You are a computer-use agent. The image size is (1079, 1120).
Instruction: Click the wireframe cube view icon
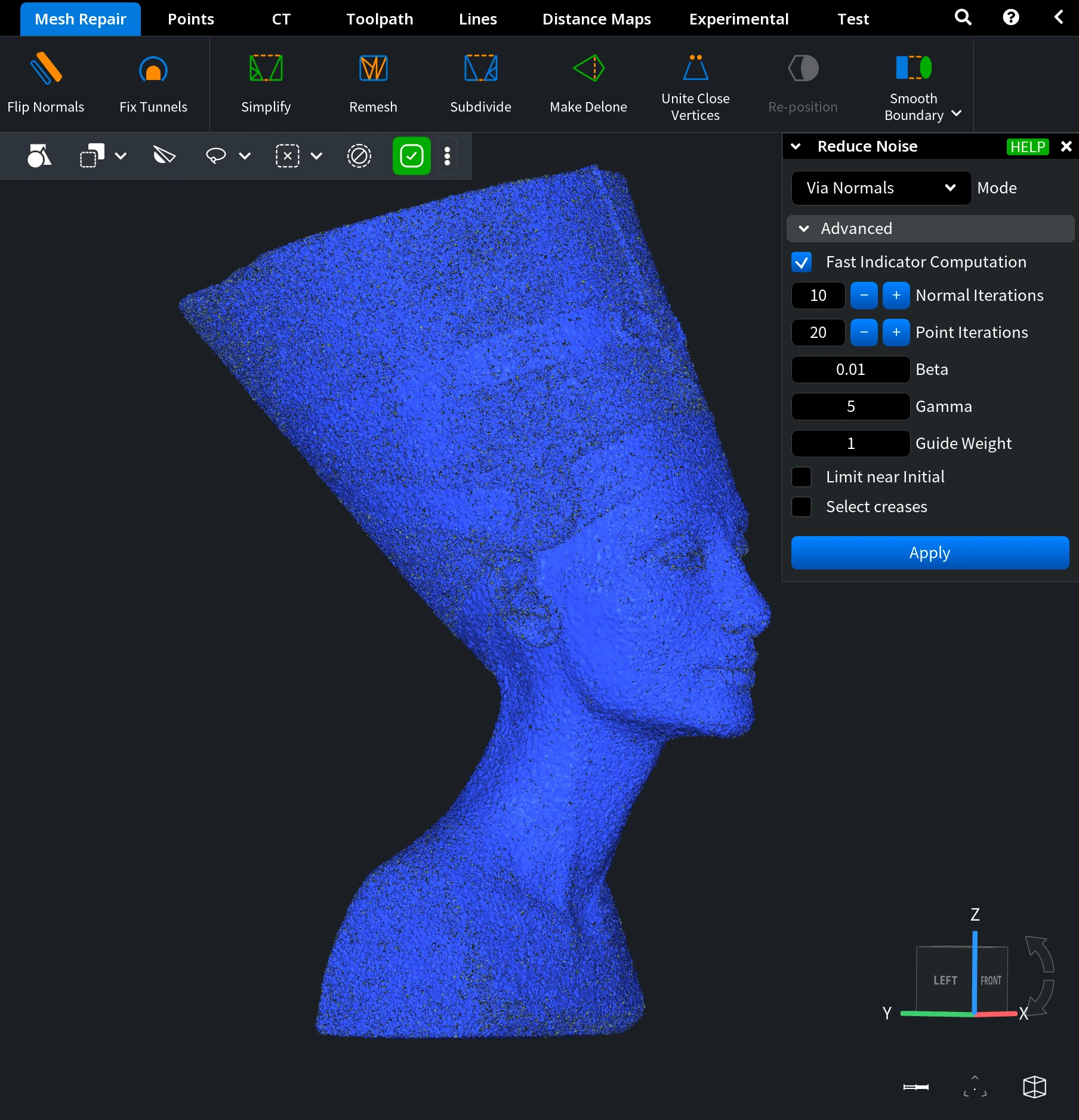coord(1035,1087)
